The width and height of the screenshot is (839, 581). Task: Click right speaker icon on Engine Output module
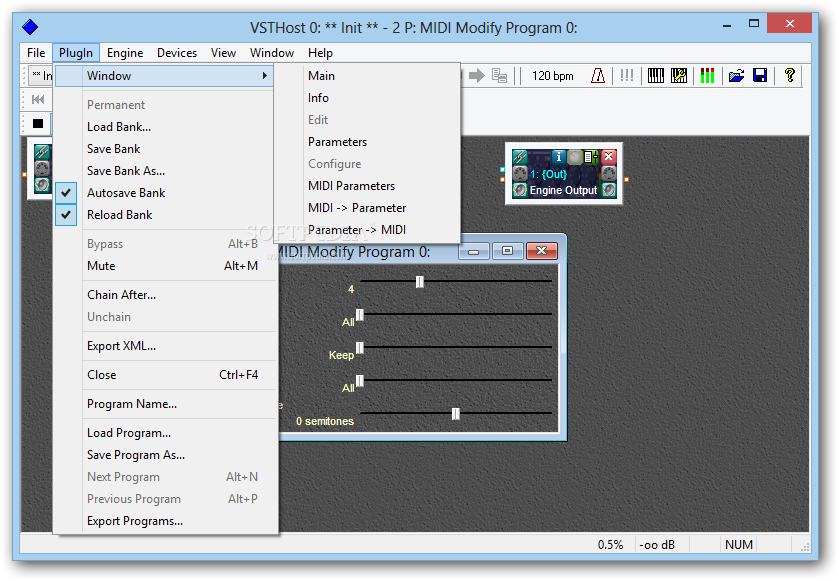[608, 190]
